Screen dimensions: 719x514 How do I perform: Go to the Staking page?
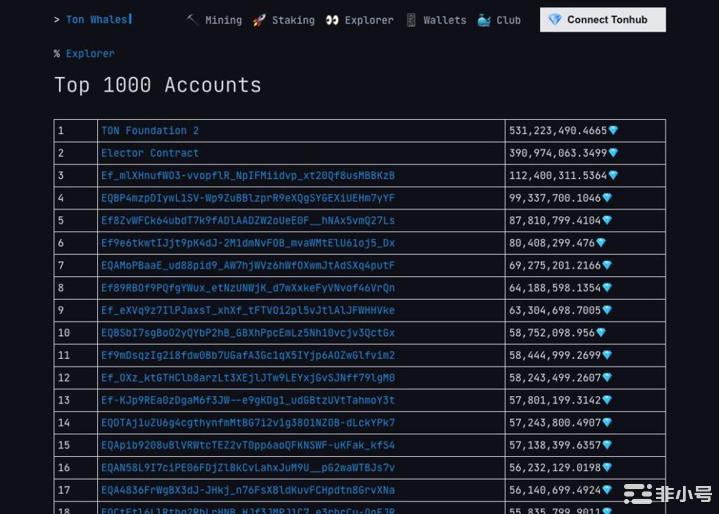[x=293, y=20]
